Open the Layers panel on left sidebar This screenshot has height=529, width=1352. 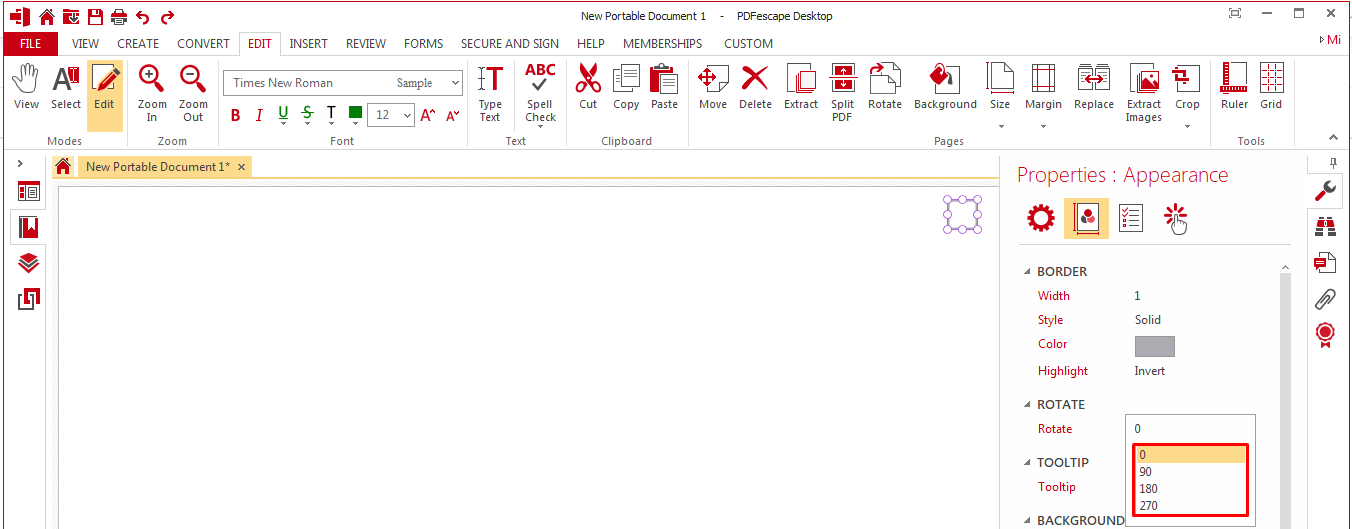[29, 263]
